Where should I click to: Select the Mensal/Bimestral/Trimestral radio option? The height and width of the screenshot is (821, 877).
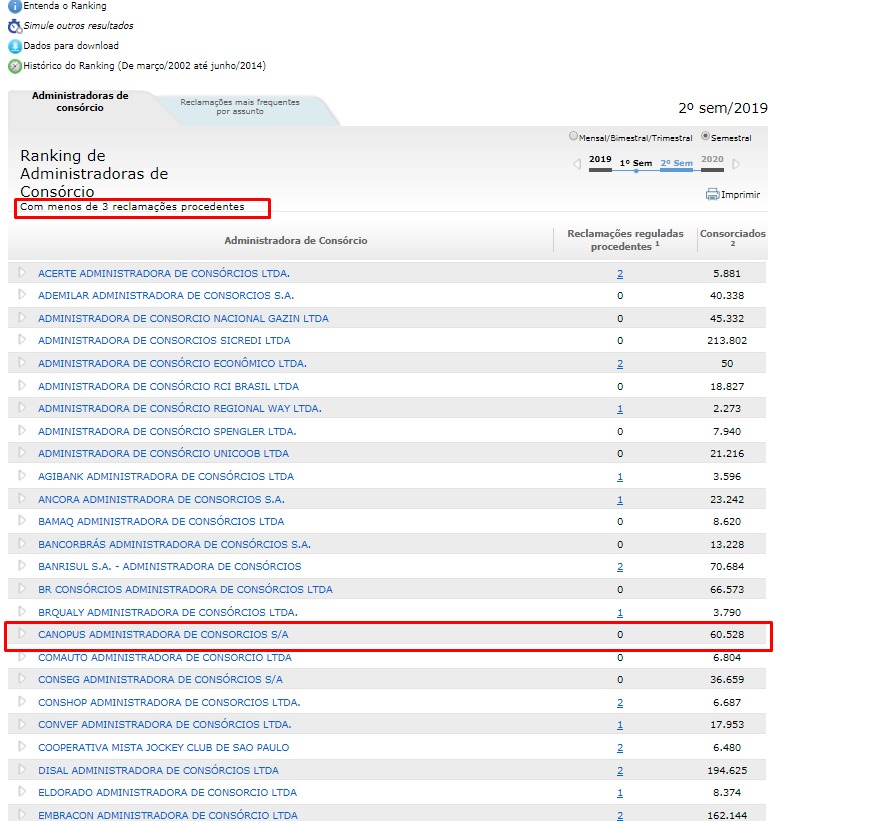pyautogui.click(x=573, y=137)
